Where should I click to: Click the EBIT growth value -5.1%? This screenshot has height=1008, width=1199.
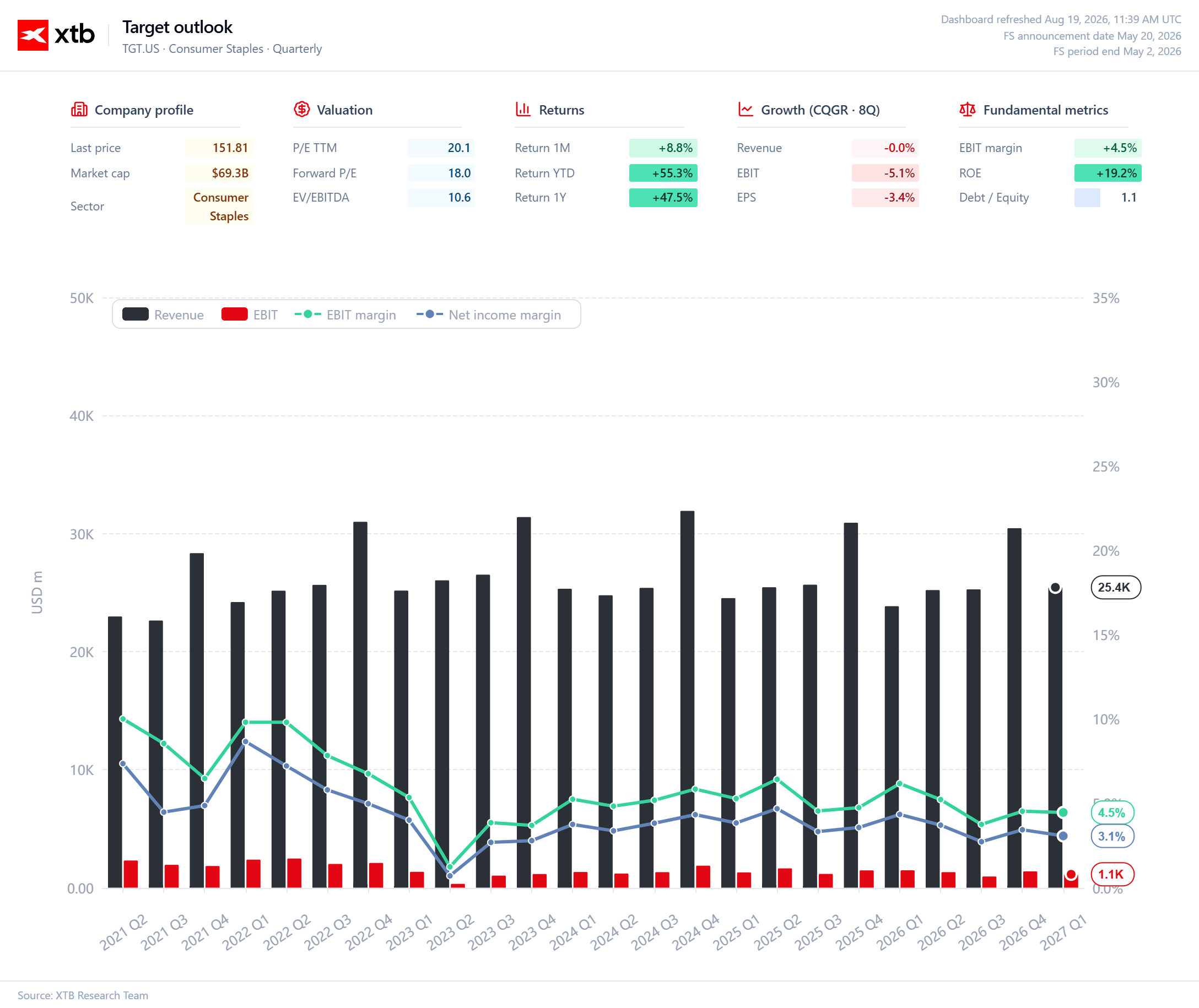tap(885, 173)
